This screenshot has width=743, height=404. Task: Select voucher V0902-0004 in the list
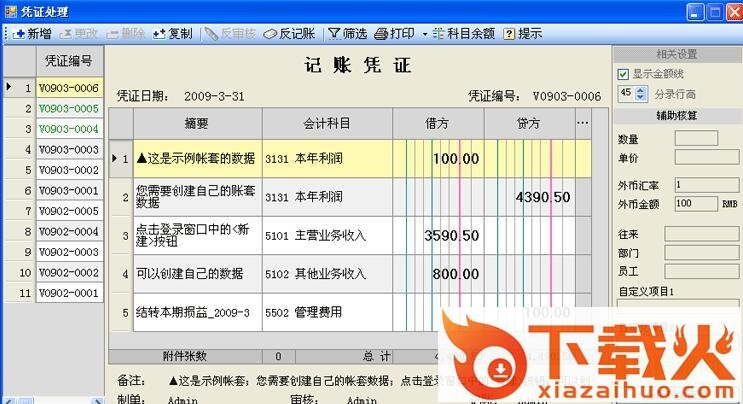pos(69,232)
